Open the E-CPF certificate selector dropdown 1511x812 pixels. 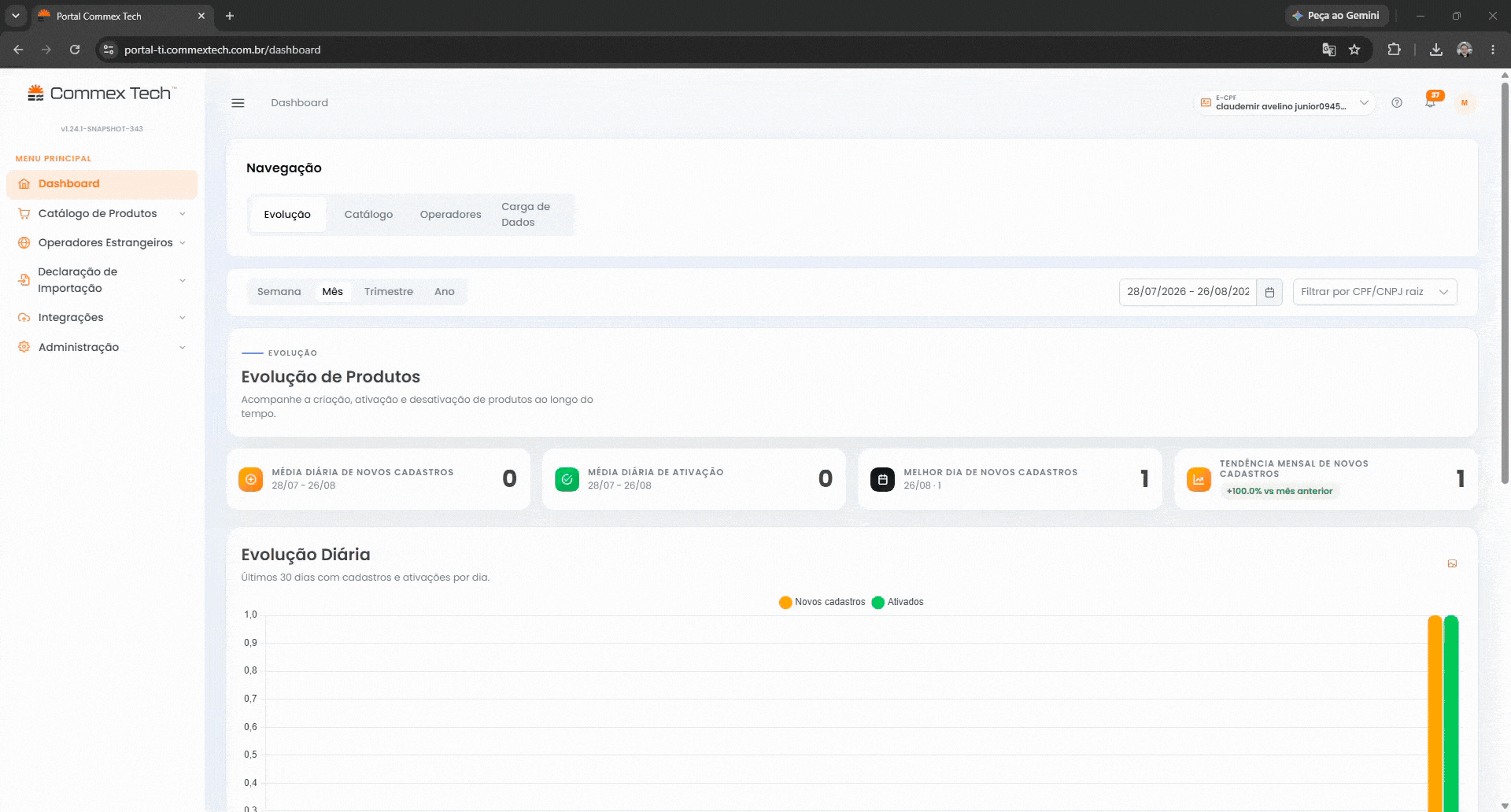pyautogui.click(x=1284, y=103)
